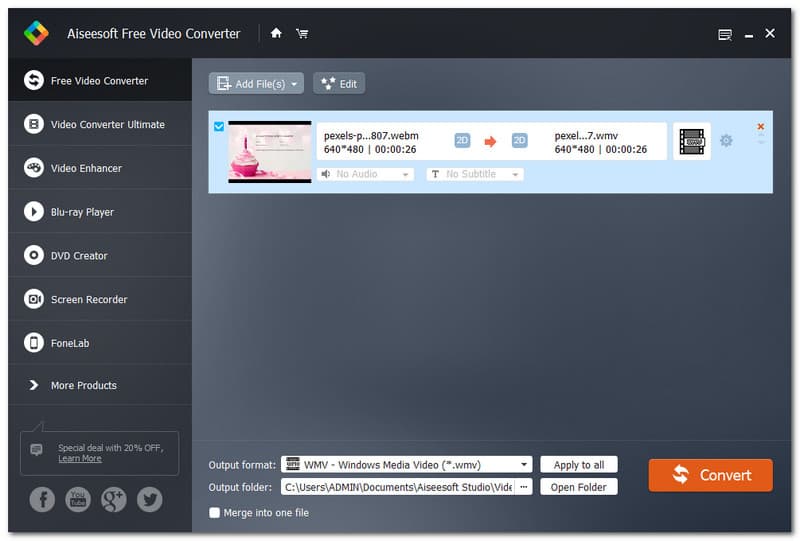Click the home icon in title bar

coord(276,33)
